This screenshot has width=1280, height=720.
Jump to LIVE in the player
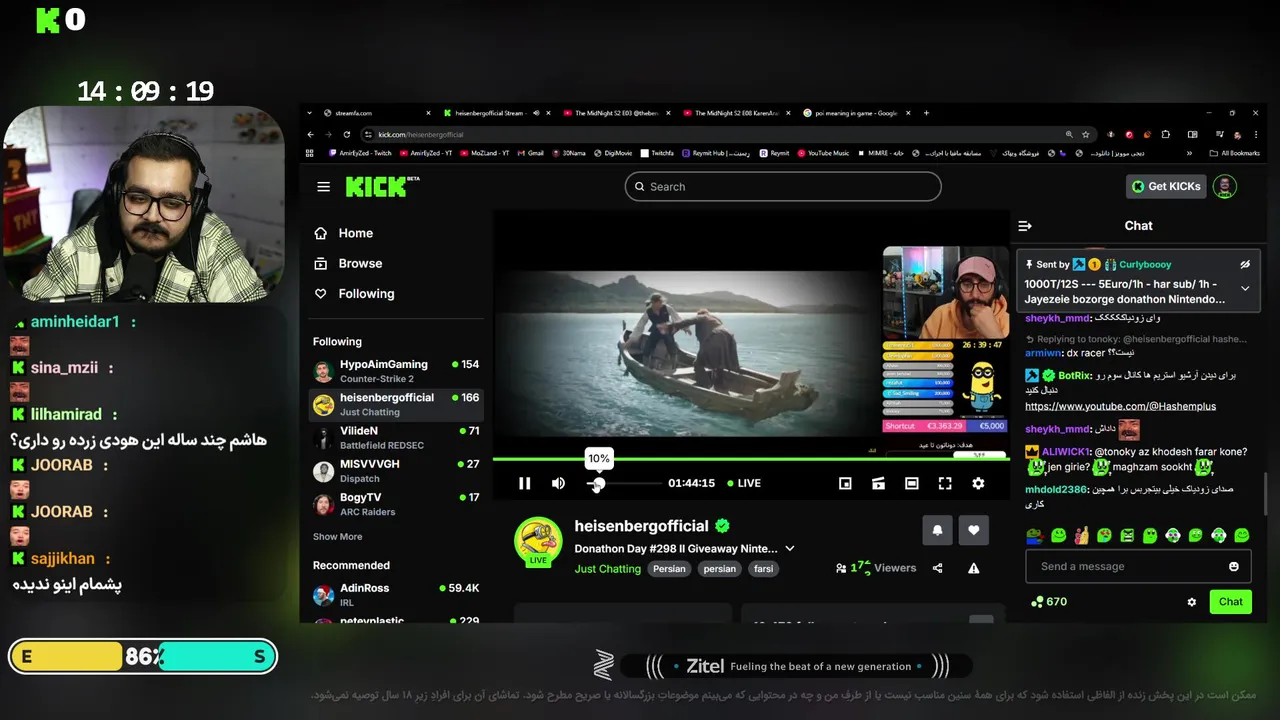[744, 483]
